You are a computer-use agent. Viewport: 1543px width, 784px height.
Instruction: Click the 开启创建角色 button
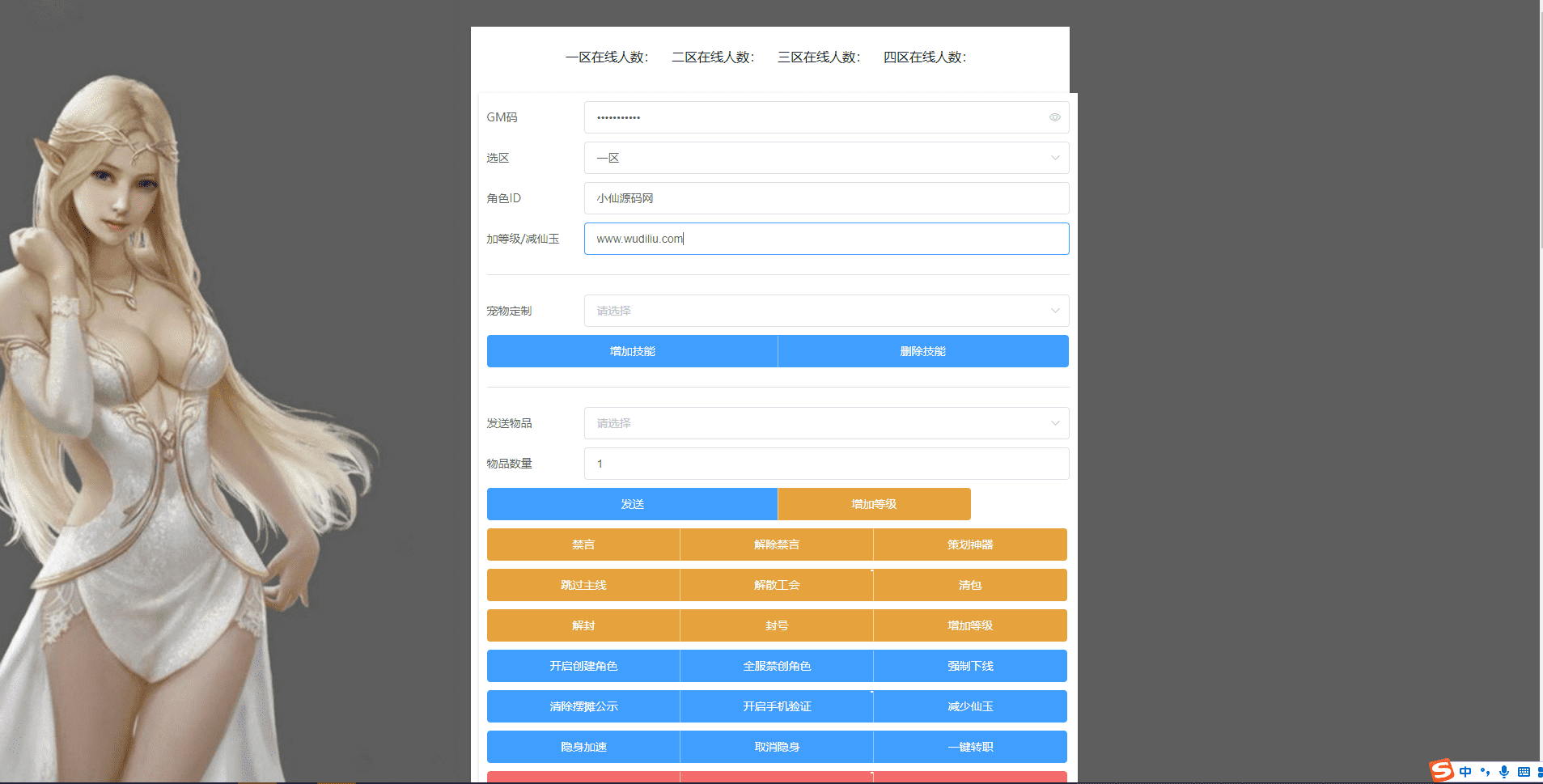point(583,666)
